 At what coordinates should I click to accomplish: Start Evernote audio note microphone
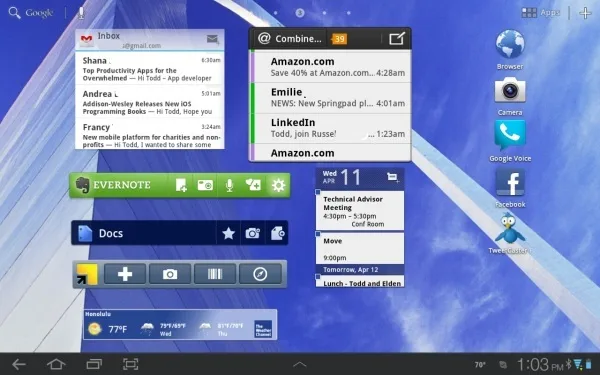pyautogui.click(x=229, y=185)
